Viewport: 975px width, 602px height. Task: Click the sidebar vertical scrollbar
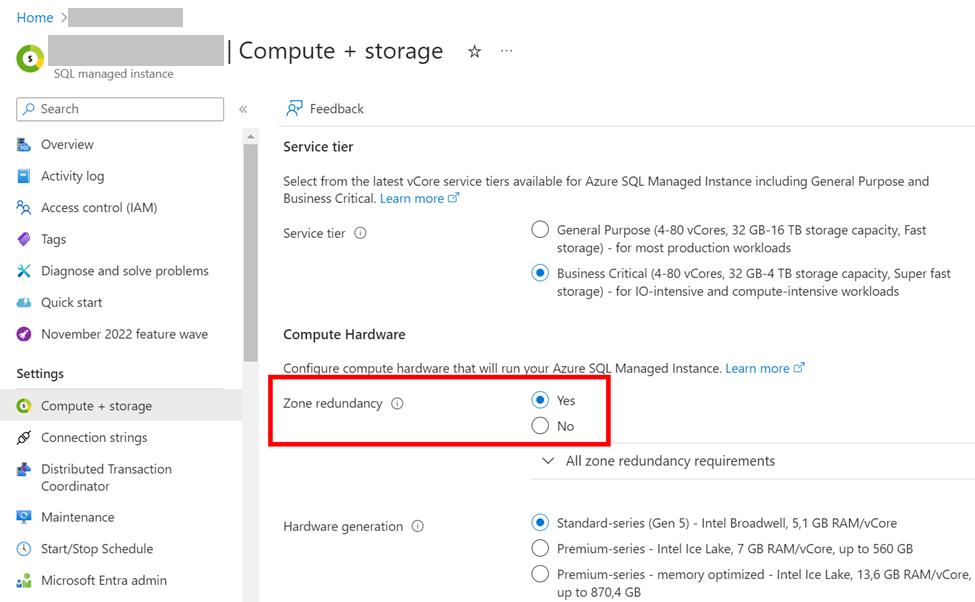[x=250, y=250]
